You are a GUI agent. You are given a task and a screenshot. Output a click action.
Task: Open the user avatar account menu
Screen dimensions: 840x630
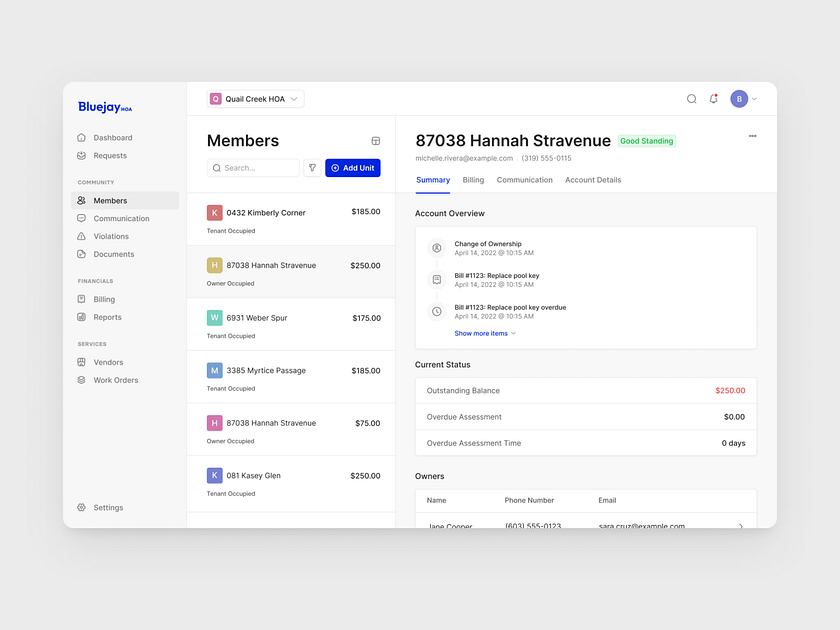click(743, 99)
